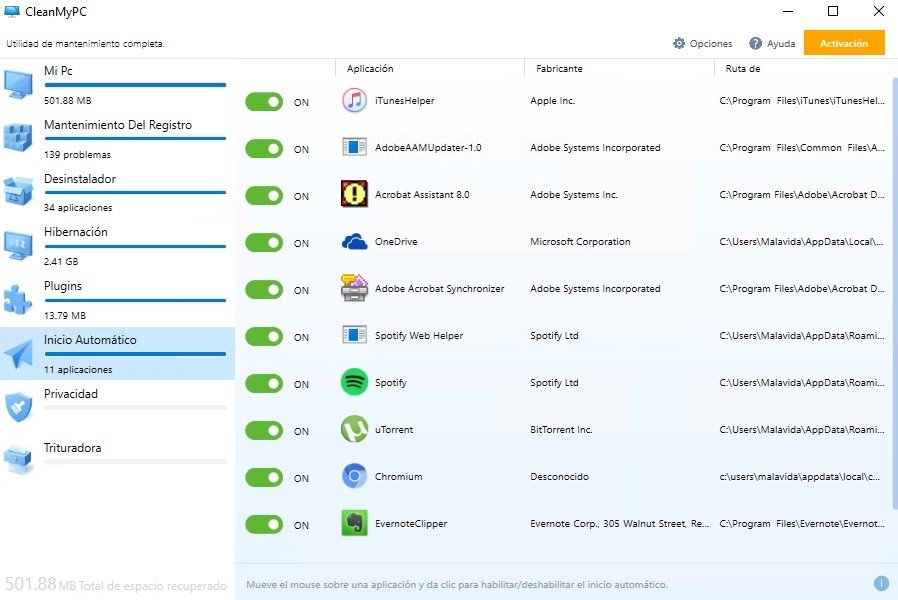Open the Mi Pc section

point(117,85)
